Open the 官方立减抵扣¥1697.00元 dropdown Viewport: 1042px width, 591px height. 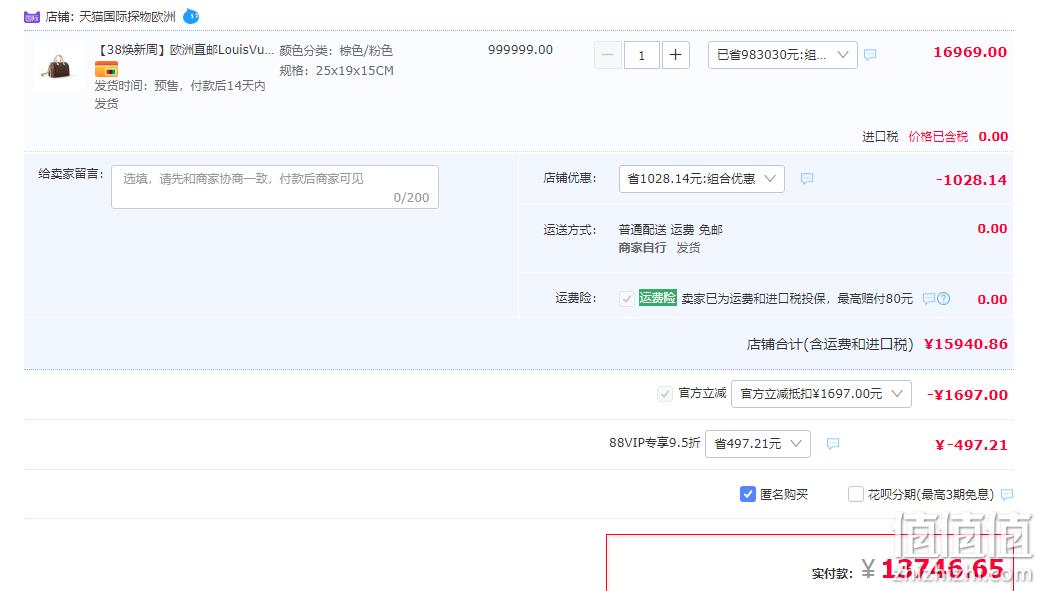(x=821, y=394)
